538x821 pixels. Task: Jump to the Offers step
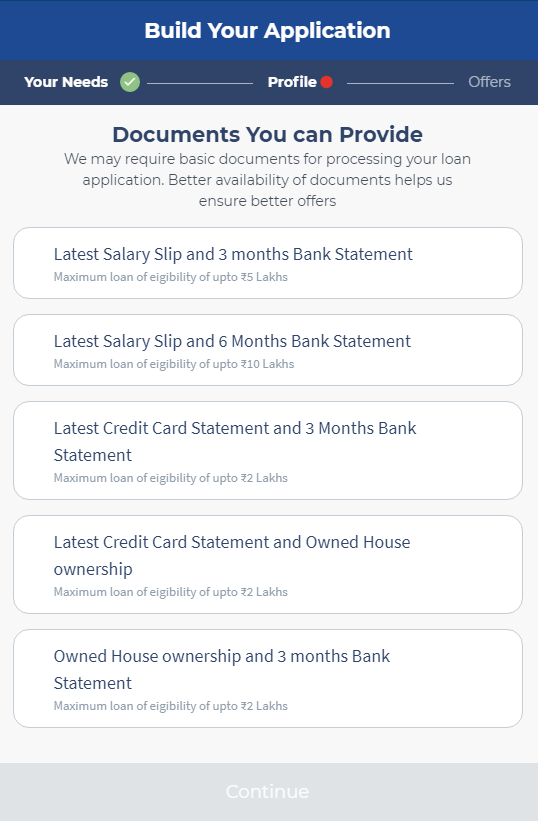point(489,82)
